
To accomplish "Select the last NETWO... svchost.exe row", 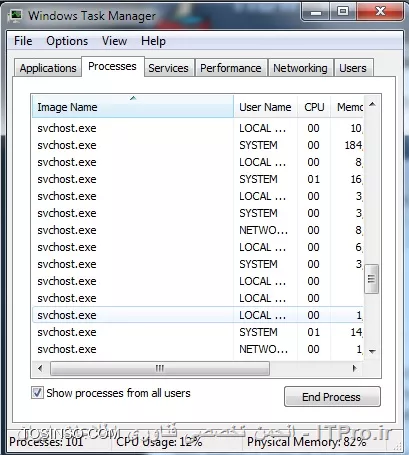I will tap(197, 349).
